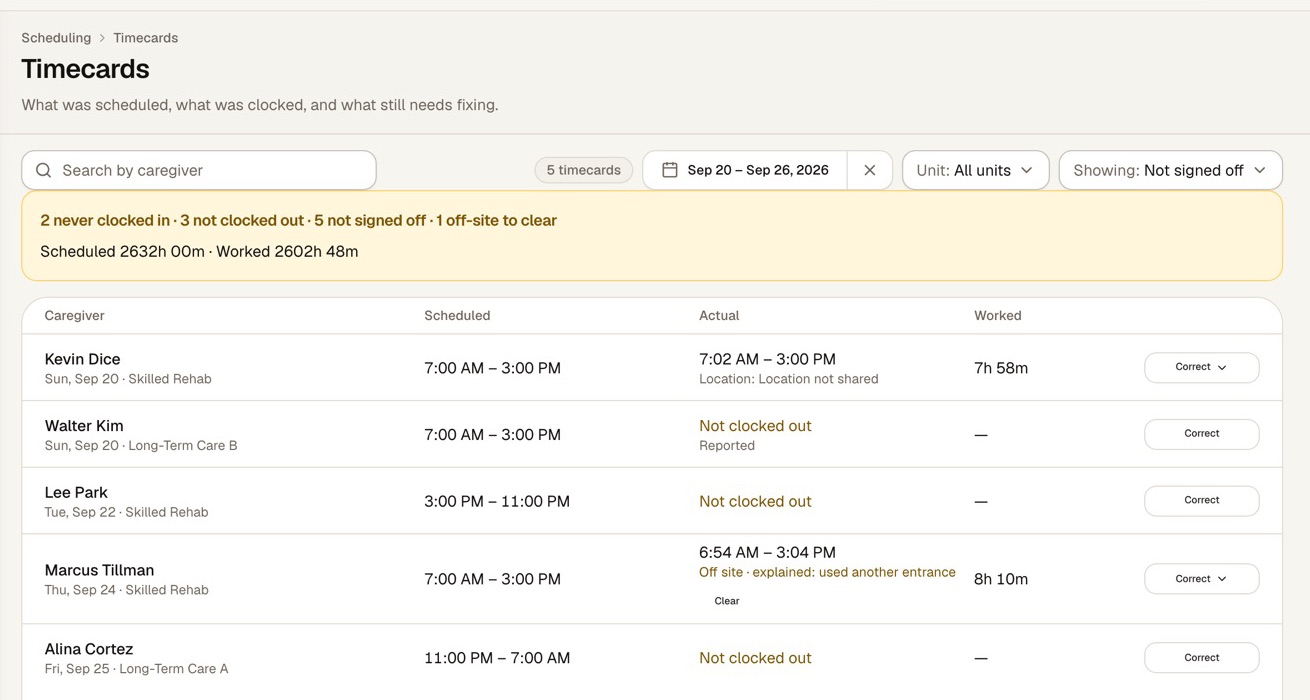Image resolution: width=1310 pixels, height=700 pixels.
Task: Click the 5 timecards badge
Action: tap(584, 170)
